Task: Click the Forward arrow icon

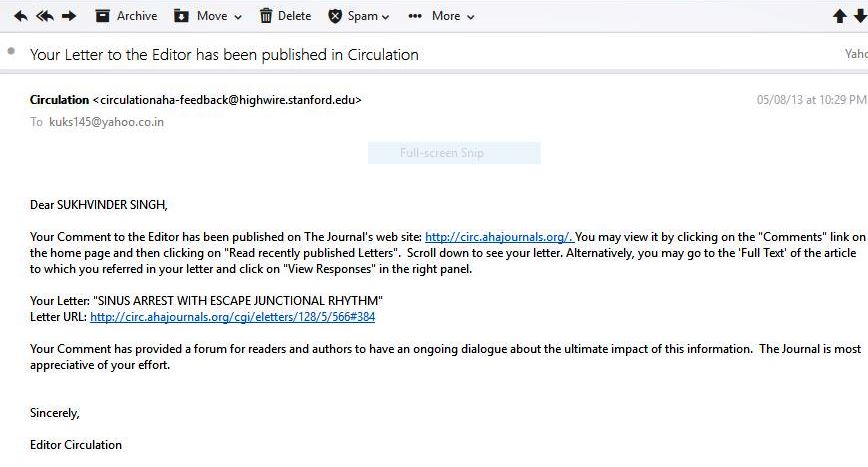Action: click(x=69, y=16)
